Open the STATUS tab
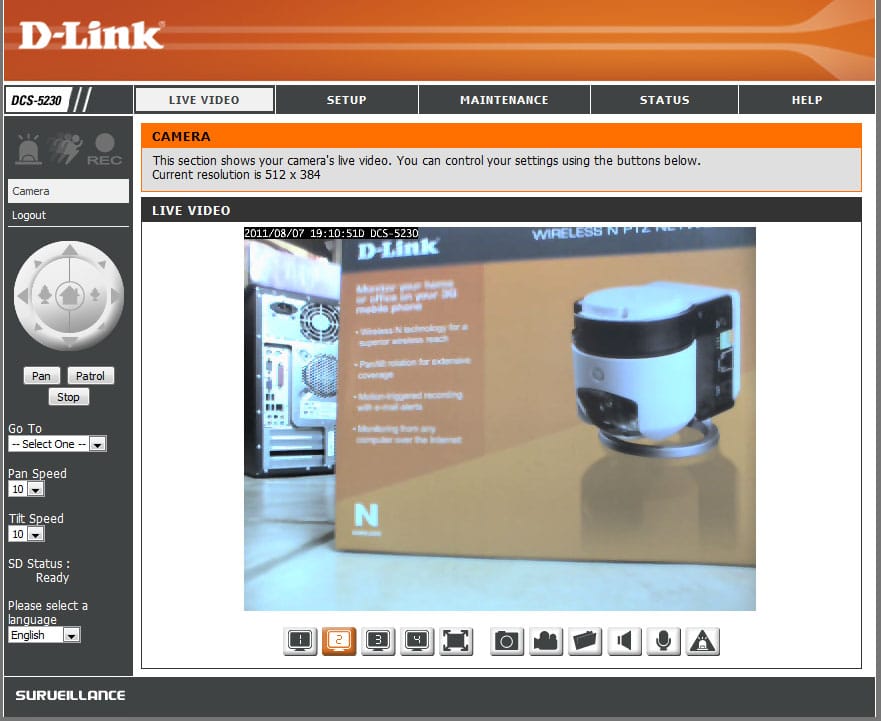 coord(664,100)
